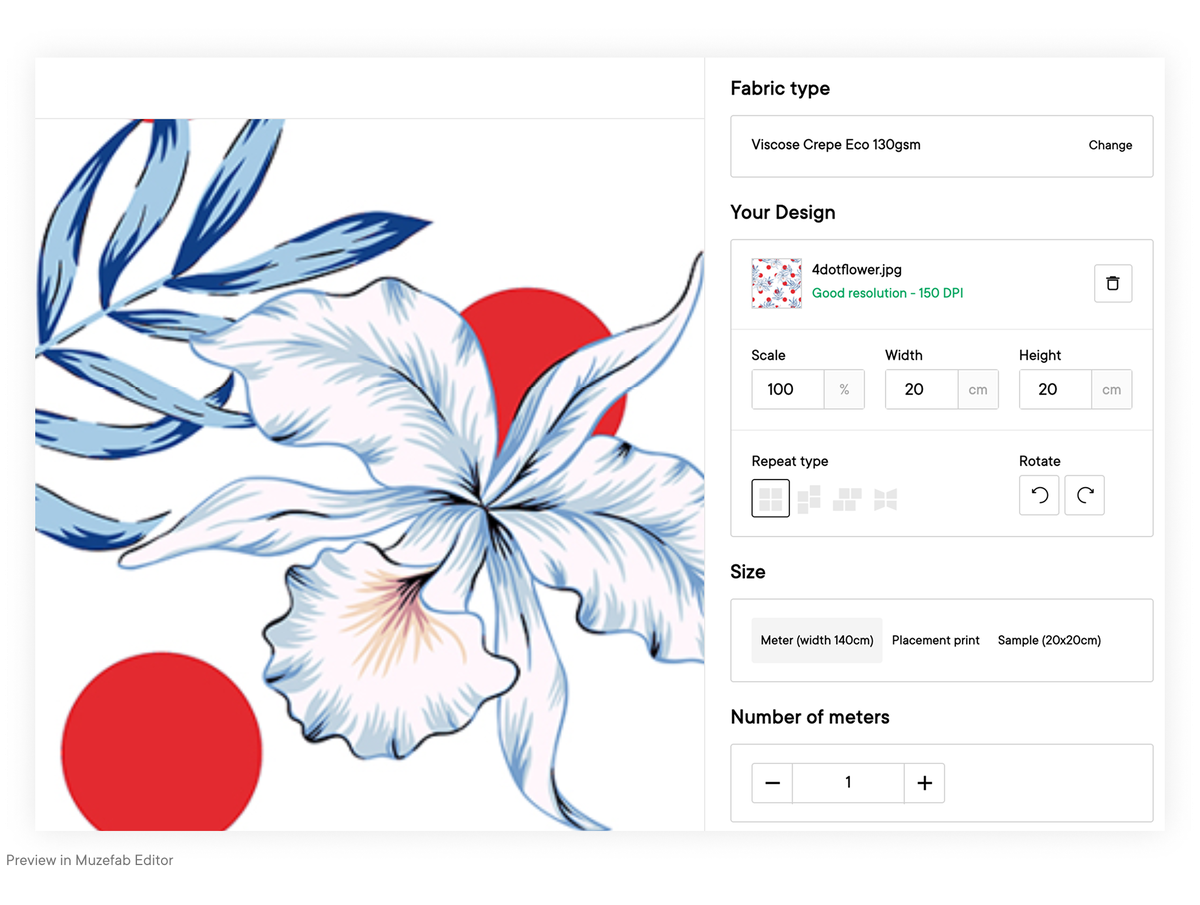Rotate design counterclockwise
The height and width of the screenshot is (905, 1200).
click(1039, 495)
